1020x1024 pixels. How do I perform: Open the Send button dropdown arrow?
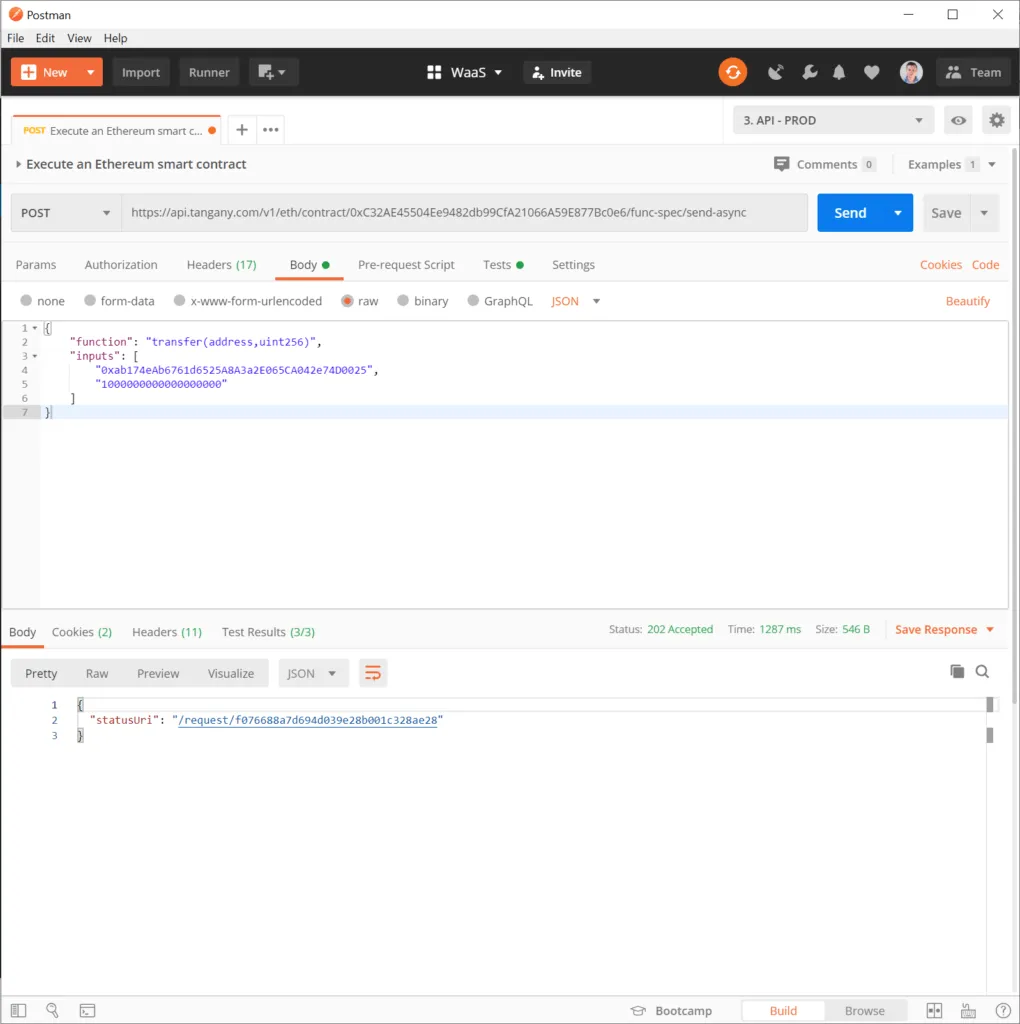[x=898, y=213]
